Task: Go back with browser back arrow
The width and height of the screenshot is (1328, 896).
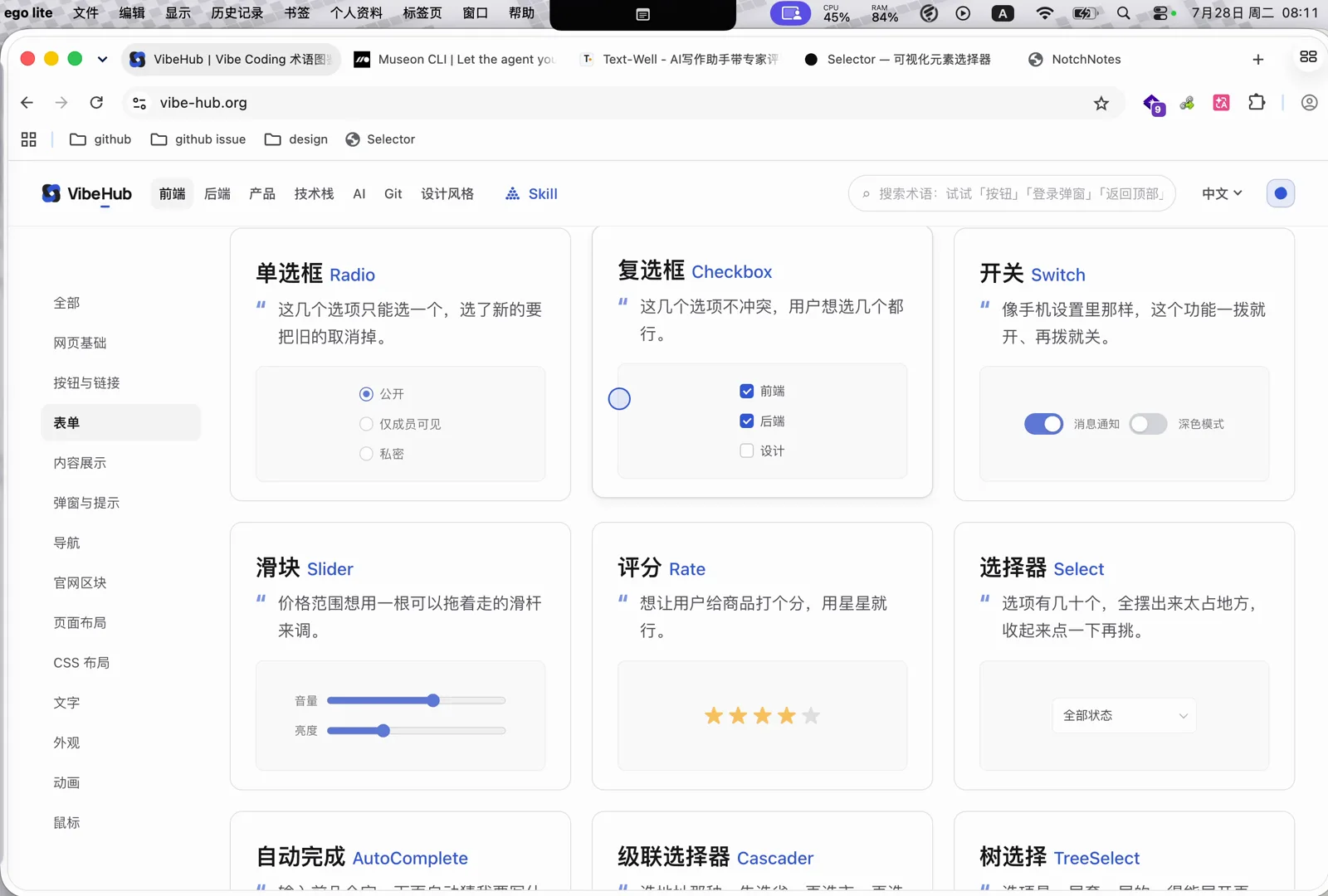Action: pos(27,103)
